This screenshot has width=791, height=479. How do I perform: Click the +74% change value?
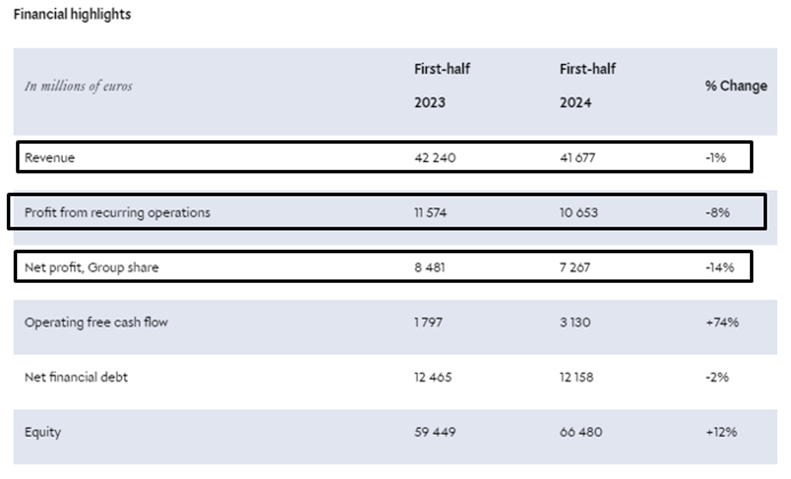pyautogui.click(x=722, y=323)
